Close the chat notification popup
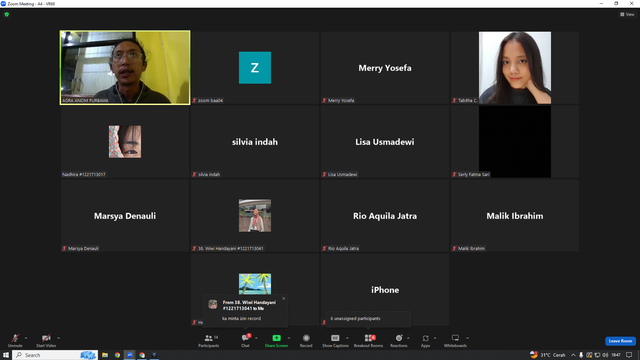Screen dimensions: 640x360 click(x=284, y=298)
